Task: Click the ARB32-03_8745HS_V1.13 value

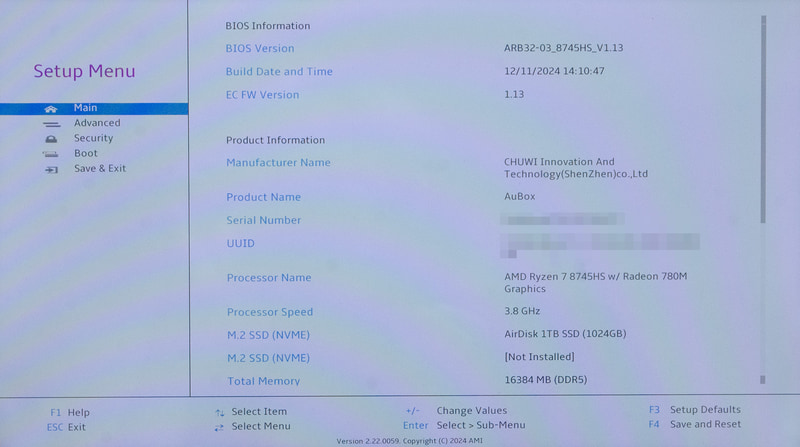Action: pos(564,48)
